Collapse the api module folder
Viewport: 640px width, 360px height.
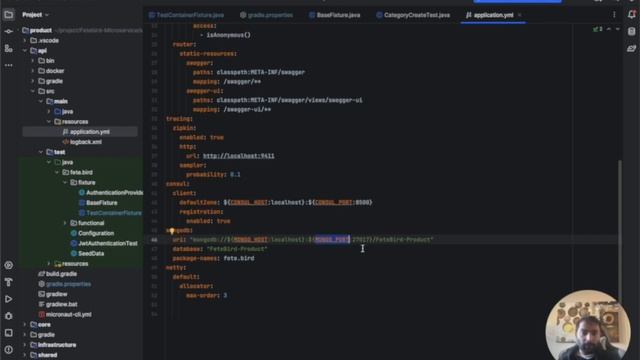tap(25, 51)
